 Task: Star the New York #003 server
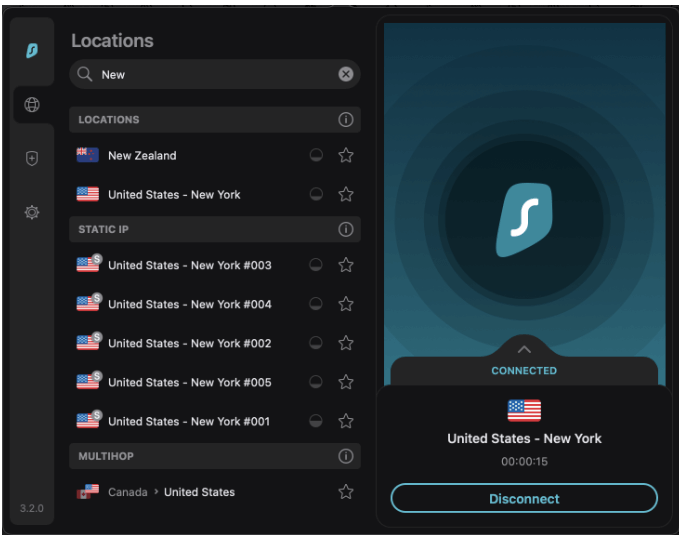point(346,265)
